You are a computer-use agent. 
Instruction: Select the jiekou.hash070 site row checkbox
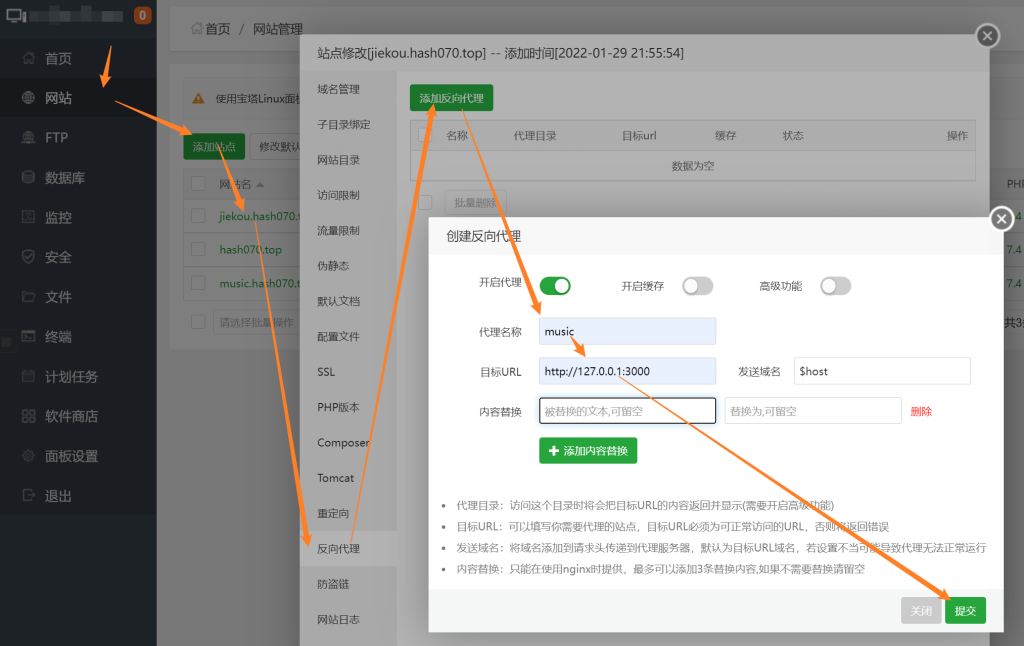tap(199, 216)
